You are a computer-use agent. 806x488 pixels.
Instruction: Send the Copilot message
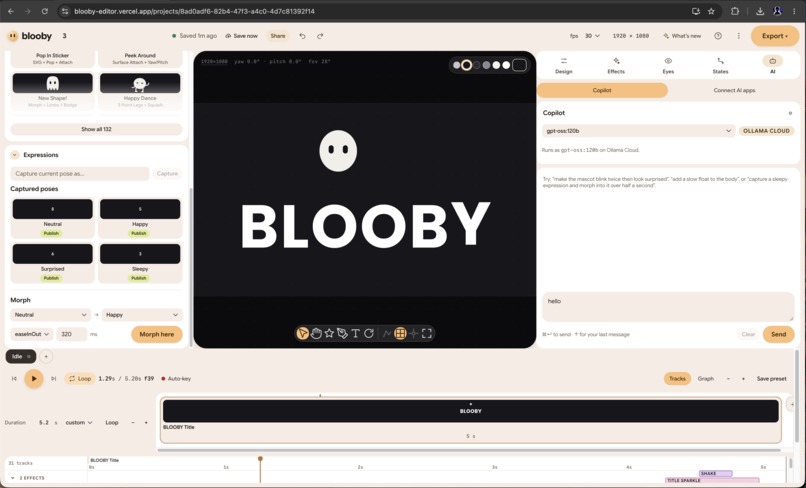point(778,334)
